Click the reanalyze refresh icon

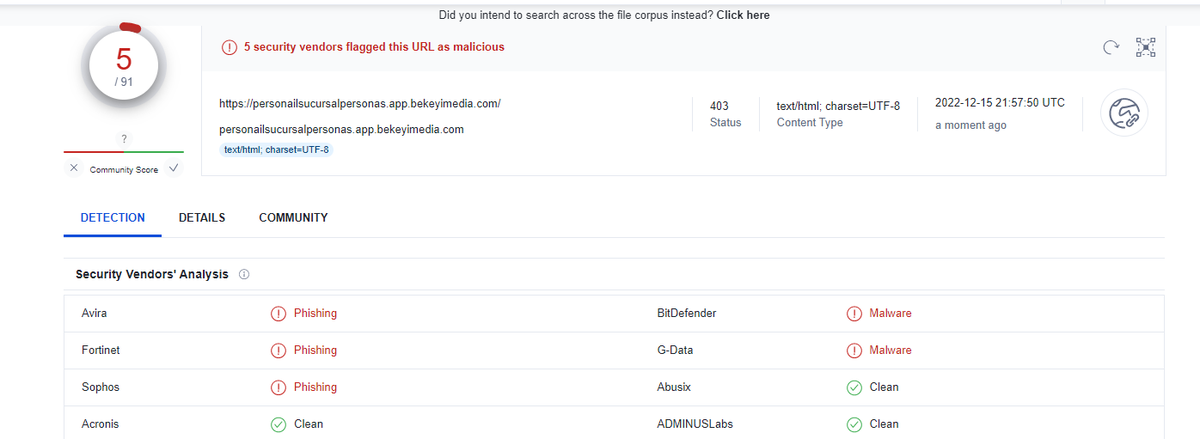[x=1109, y=47]
